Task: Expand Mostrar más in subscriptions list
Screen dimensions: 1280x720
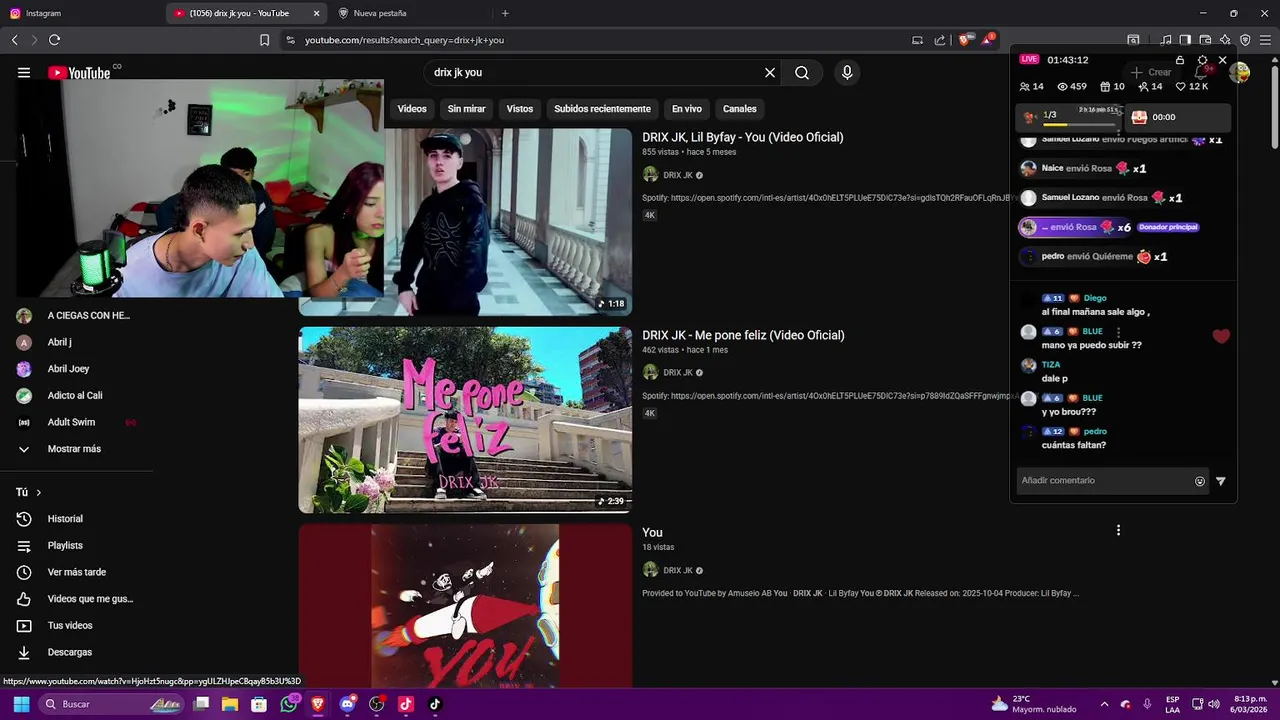Action: pyautogui.click(x=74, y=449)
